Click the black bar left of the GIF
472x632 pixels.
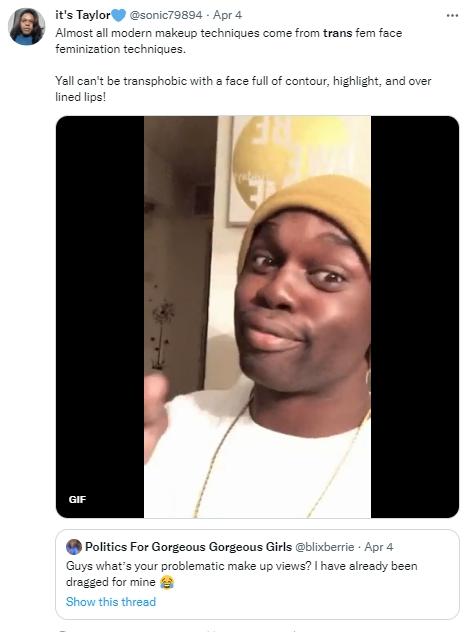100,317
